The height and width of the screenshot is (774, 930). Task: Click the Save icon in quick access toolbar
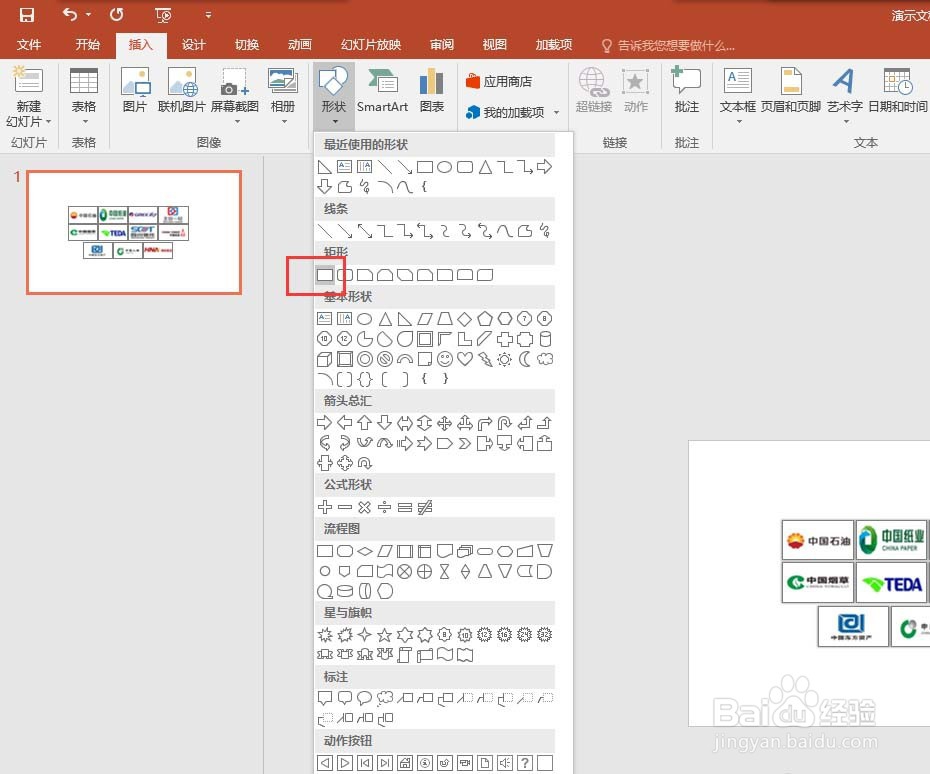pos(27,14)
